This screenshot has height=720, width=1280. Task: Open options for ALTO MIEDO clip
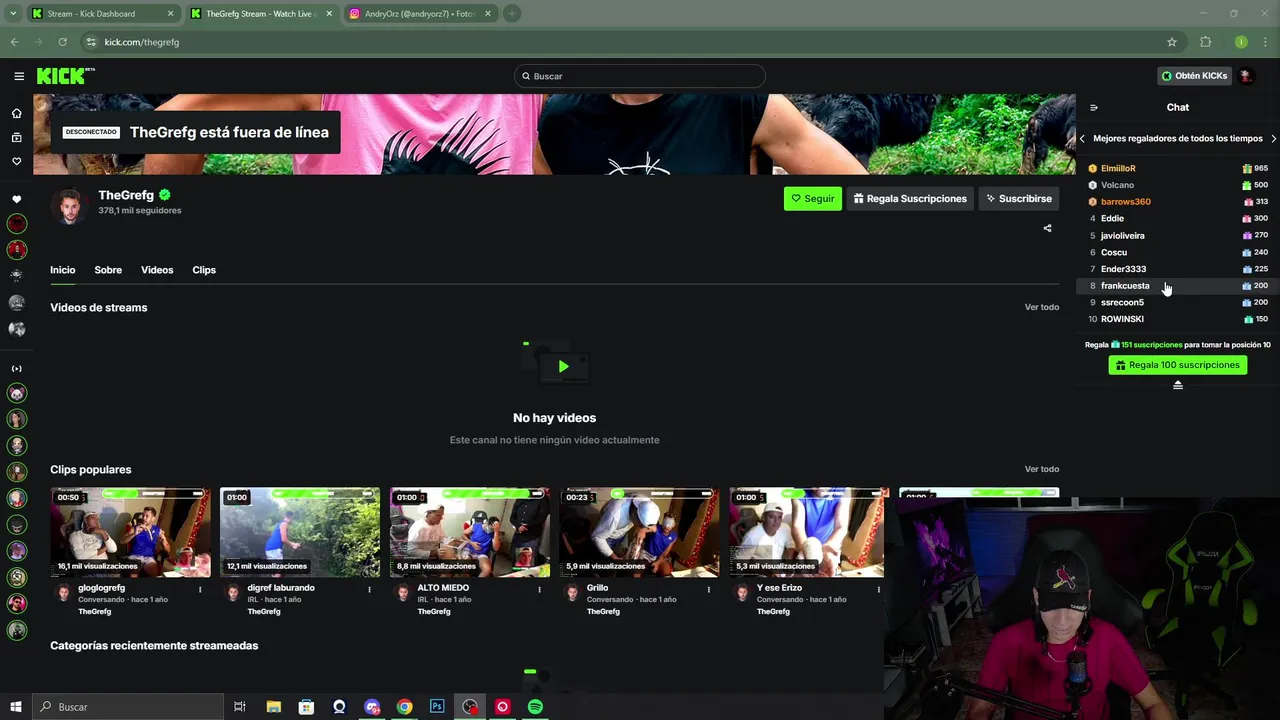point(539,590)
